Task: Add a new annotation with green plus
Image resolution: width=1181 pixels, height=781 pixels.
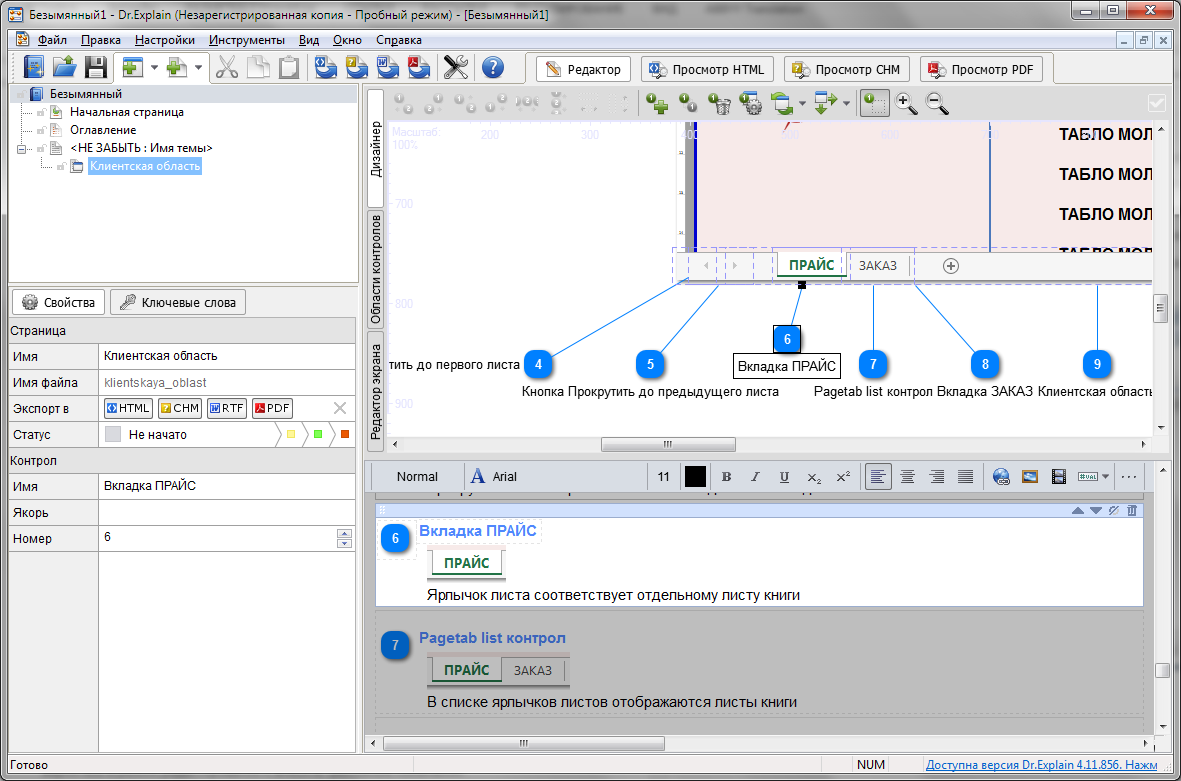Action: click(657, 103)
